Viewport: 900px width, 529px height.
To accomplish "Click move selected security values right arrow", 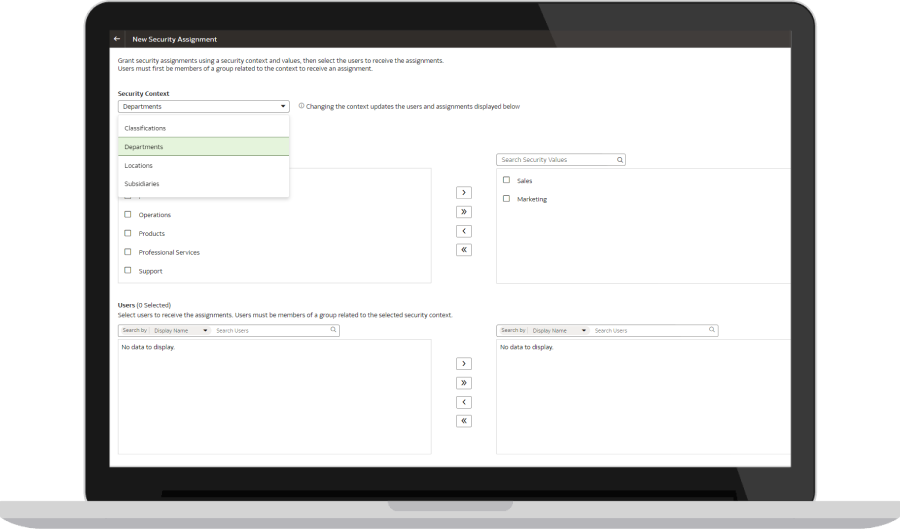I will [464, 193].
